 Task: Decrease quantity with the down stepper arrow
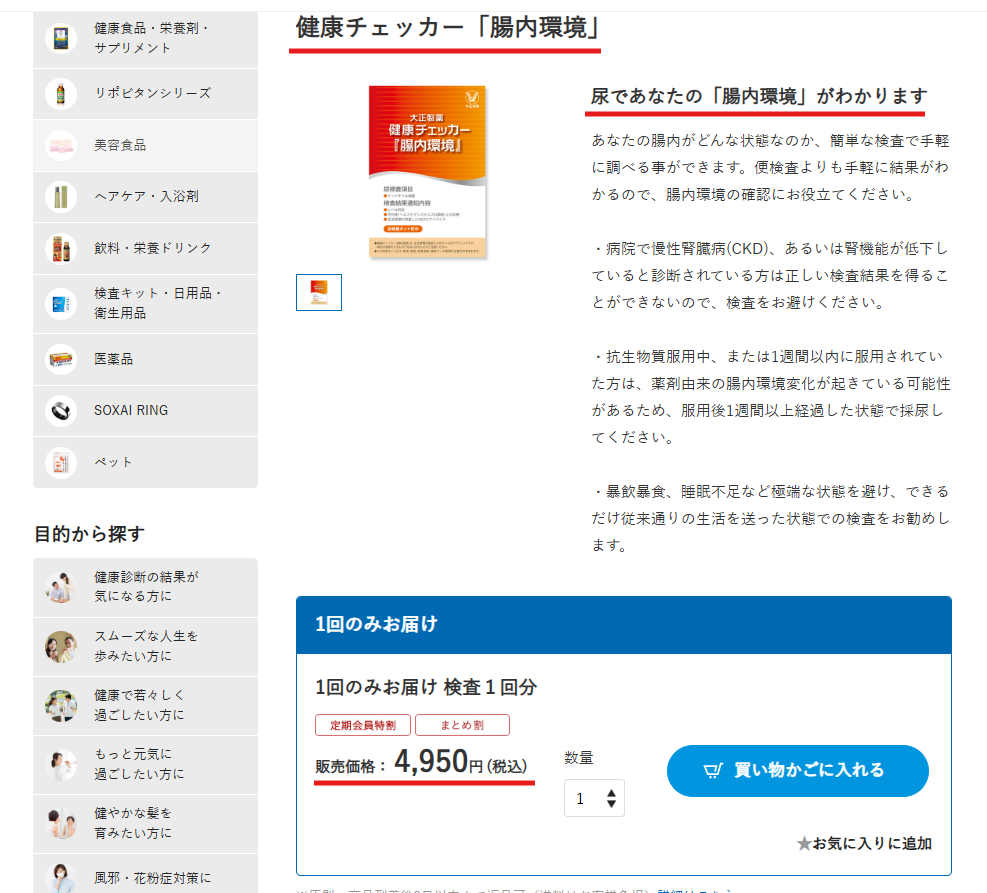(x=611, y=804)
